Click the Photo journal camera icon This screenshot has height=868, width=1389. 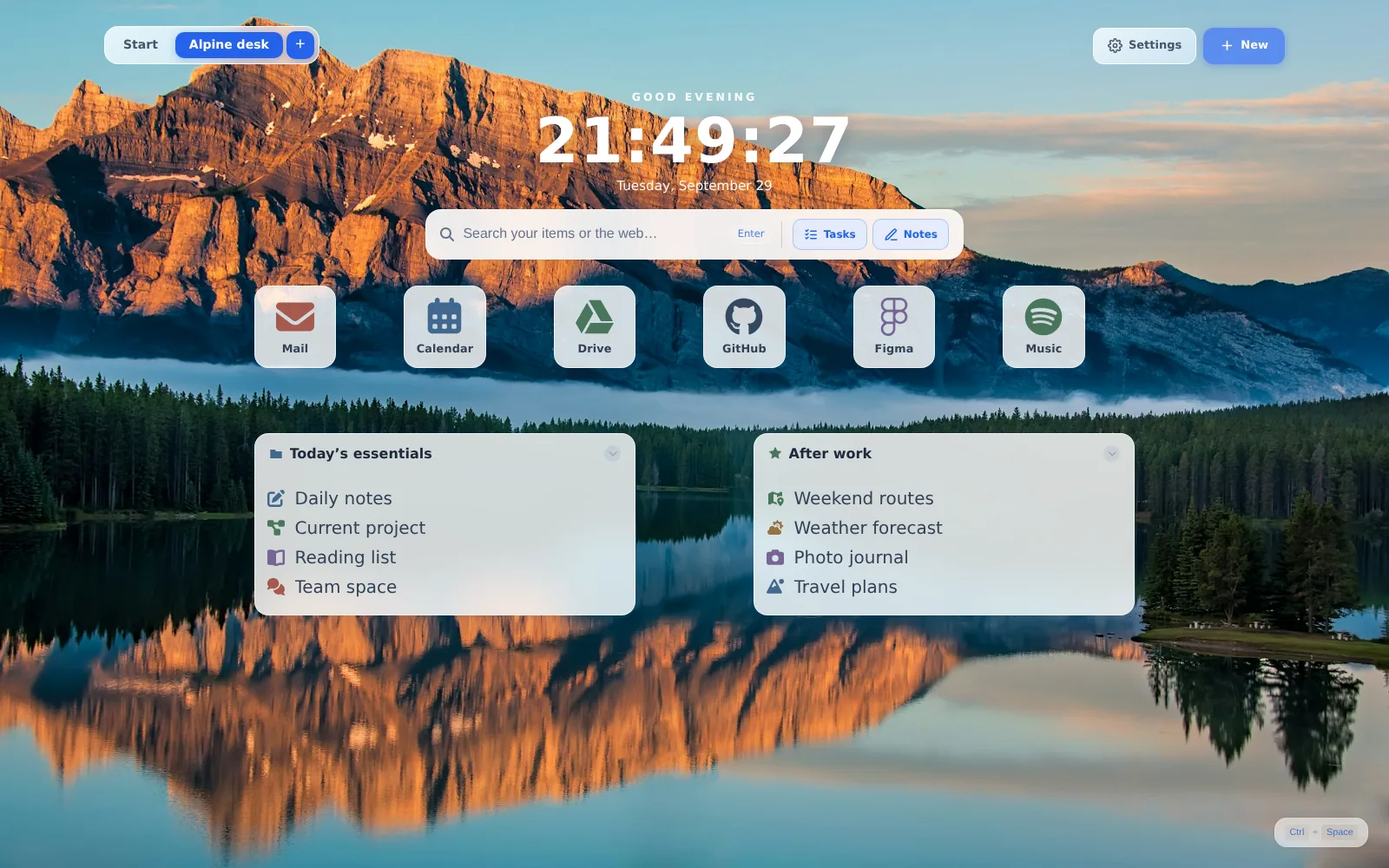[775, 557]
